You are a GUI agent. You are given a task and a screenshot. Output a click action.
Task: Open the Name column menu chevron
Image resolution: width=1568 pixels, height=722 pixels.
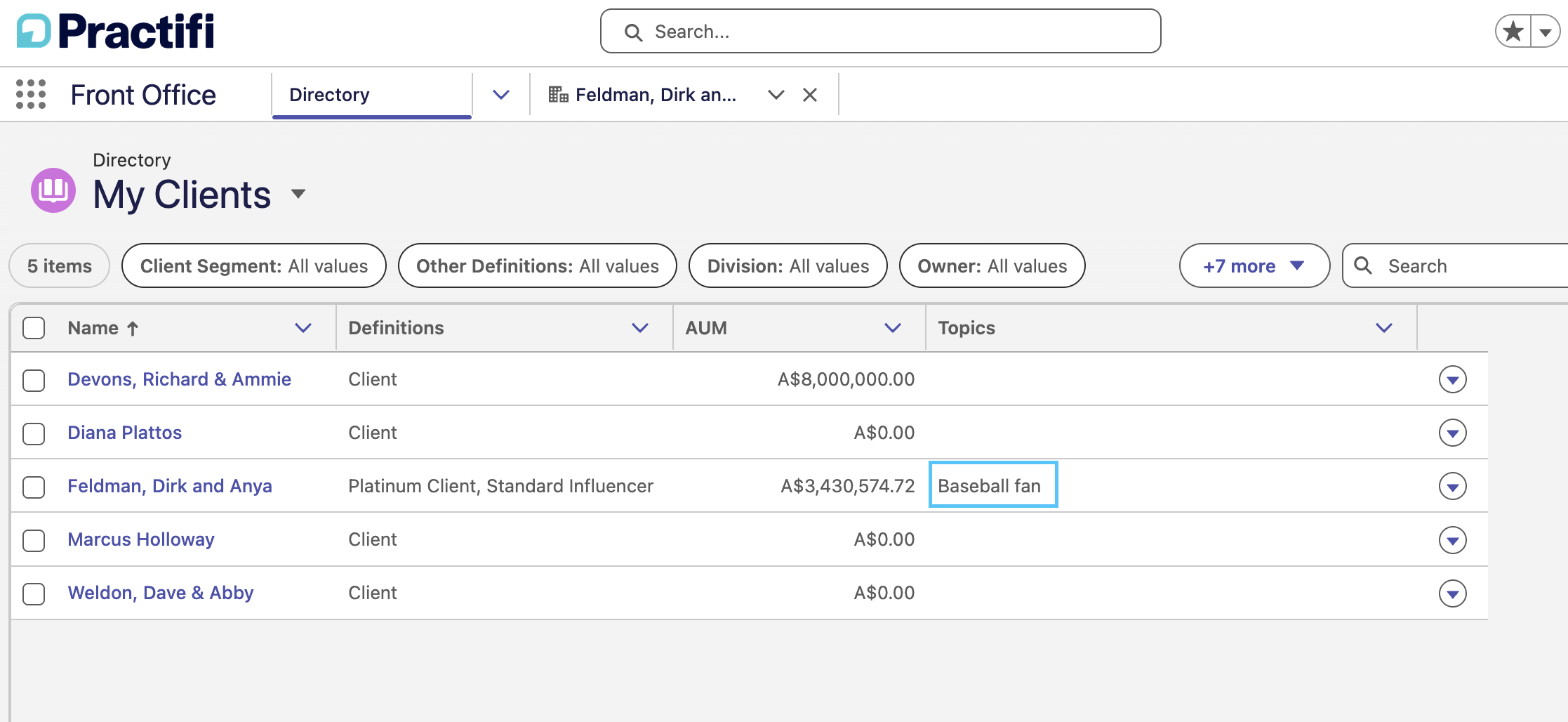click(x=303, y=328)
